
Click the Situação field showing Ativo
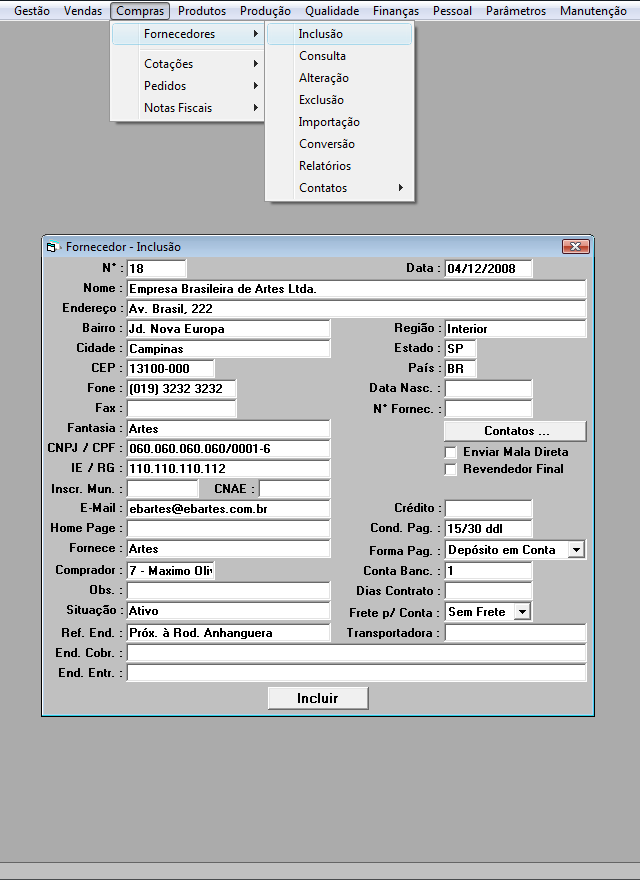click(x=228, y=611)
